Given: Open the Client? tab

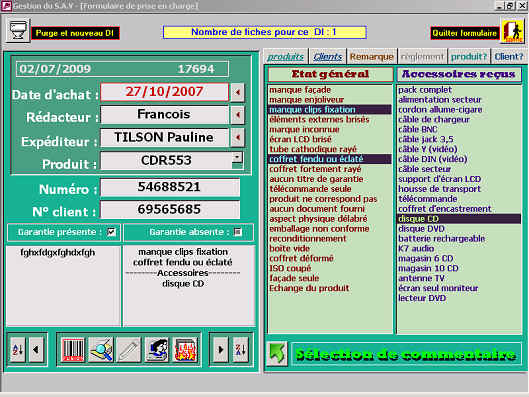Looking at the screenshot, I should coord(509,57).
